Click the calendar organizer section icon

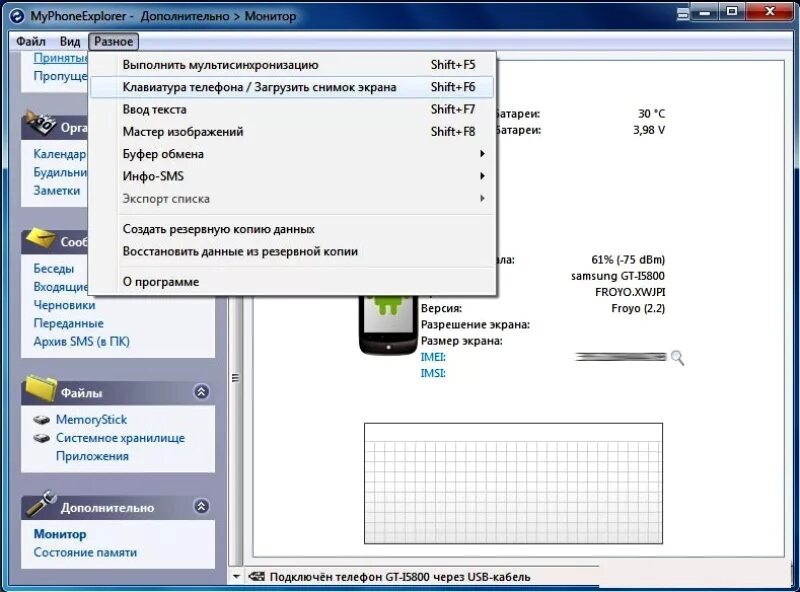41,122
